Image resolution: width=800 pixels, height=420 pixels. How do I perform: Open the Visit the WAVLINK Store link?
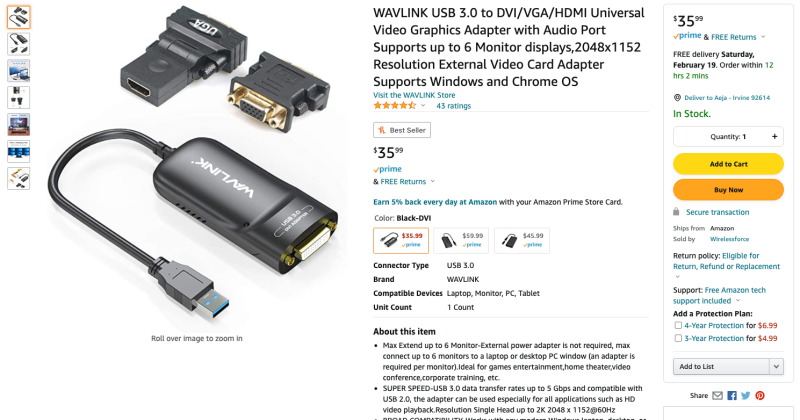(414, 95)
